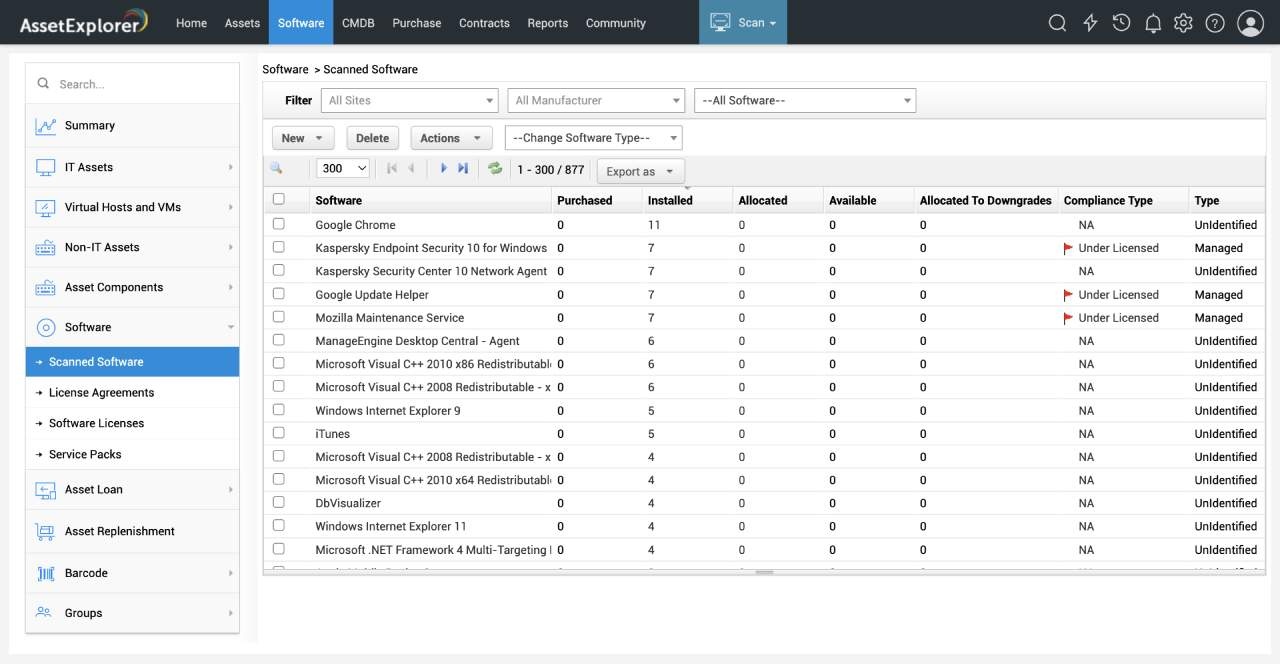
Task: Go to last page arrow
Action: click(x=463, y=168)
